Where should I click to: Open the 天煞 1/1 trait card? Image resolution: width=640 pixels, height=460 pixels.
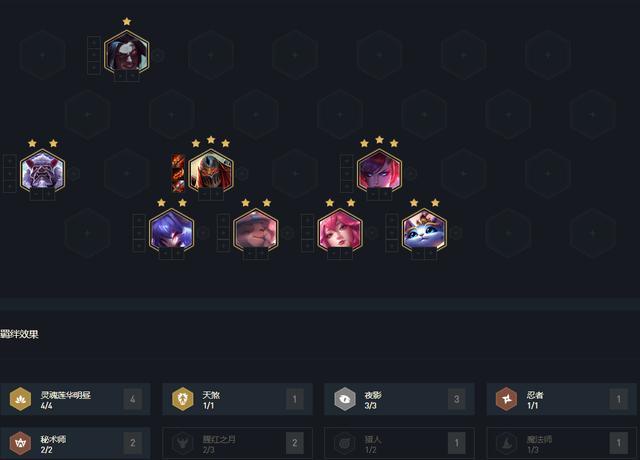click(x=238, y=399)
